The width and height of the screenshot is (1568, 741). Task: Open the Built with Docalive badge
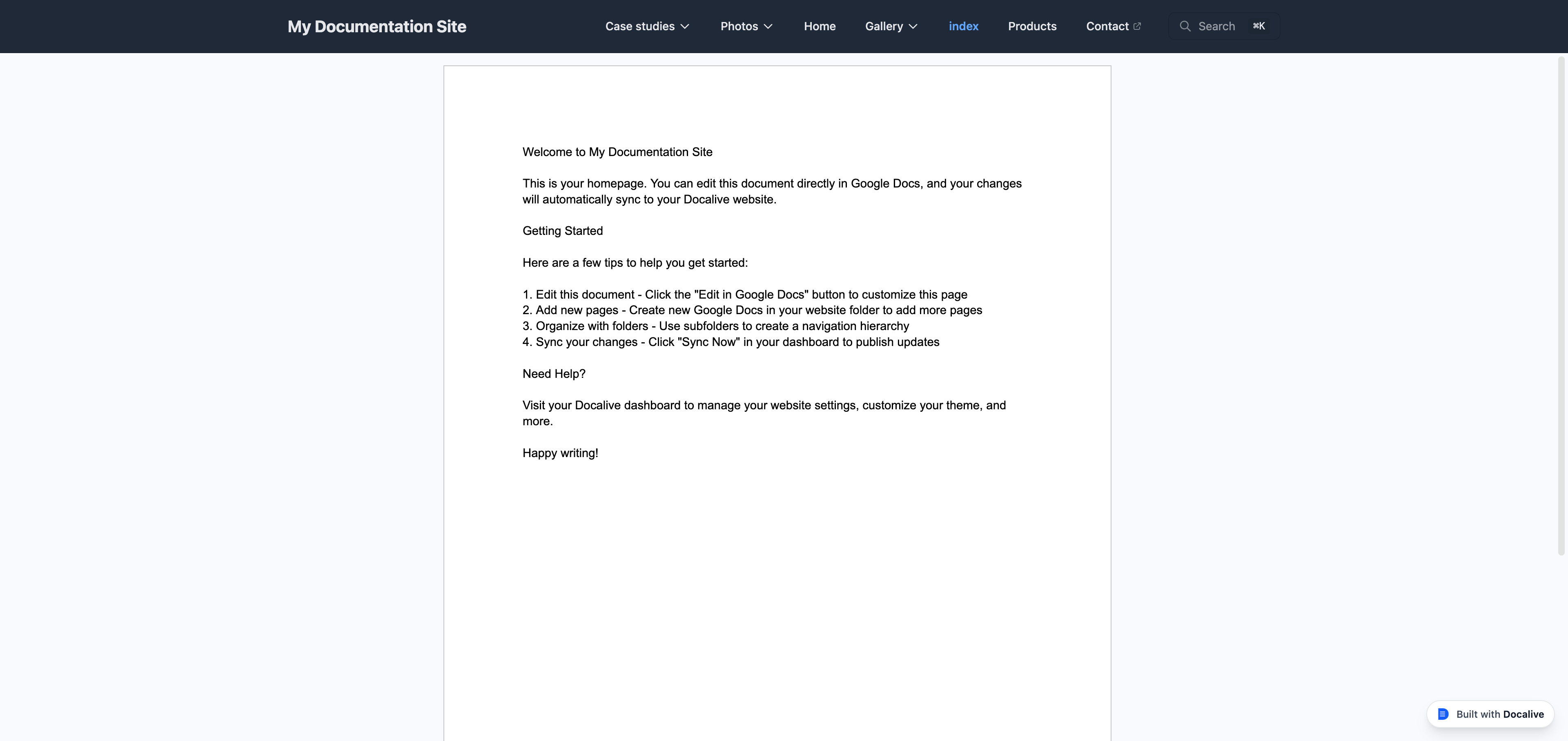tap(1490, 714)
